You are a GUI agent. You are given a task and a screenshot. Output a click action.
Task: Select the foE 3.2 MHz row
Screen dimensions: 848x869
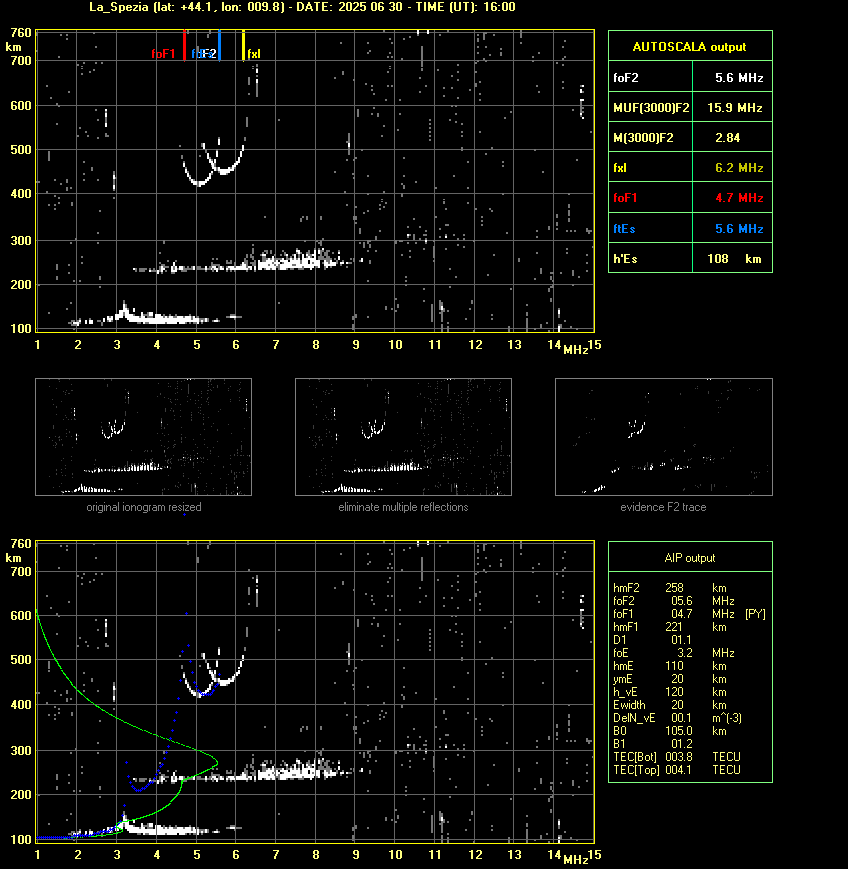pos(673,653)
